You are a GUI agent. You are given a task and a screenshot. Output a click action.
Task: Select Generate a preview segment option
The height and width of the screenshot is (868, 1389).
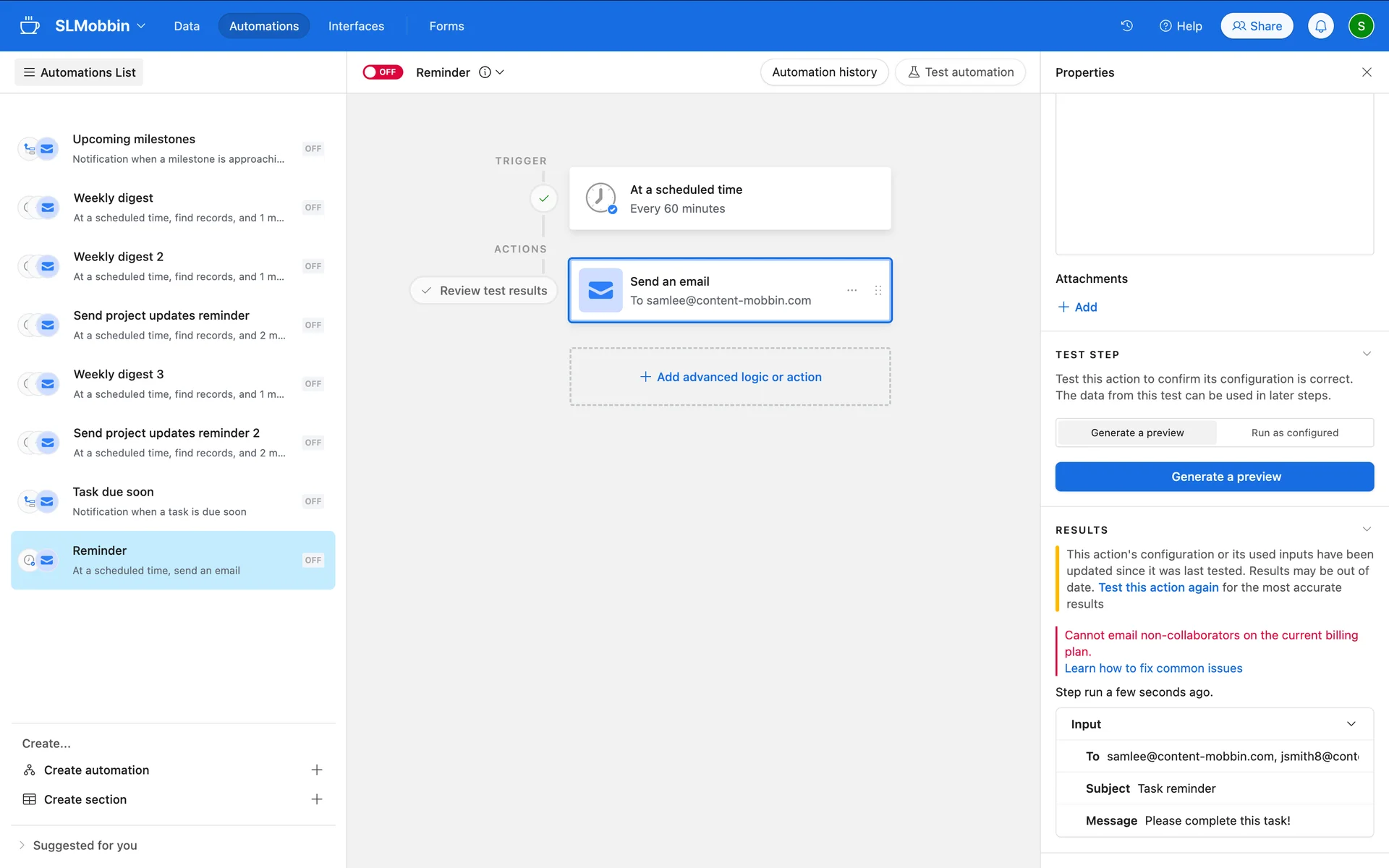click(1137, 433)
